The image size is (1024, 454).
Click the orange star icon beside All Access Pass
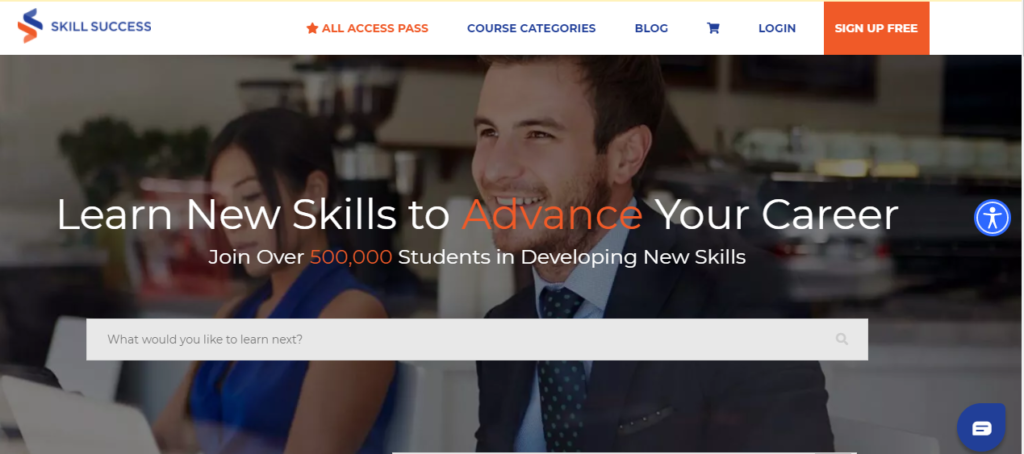[x=312, y=28]
